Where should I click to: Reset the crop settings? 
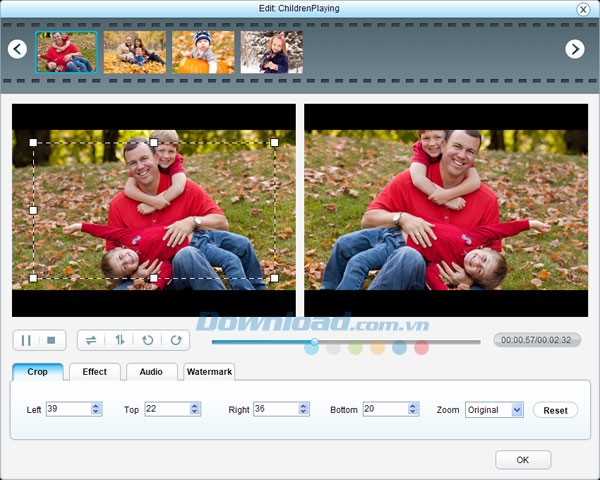pyautogui.click(x=555, y=410)
